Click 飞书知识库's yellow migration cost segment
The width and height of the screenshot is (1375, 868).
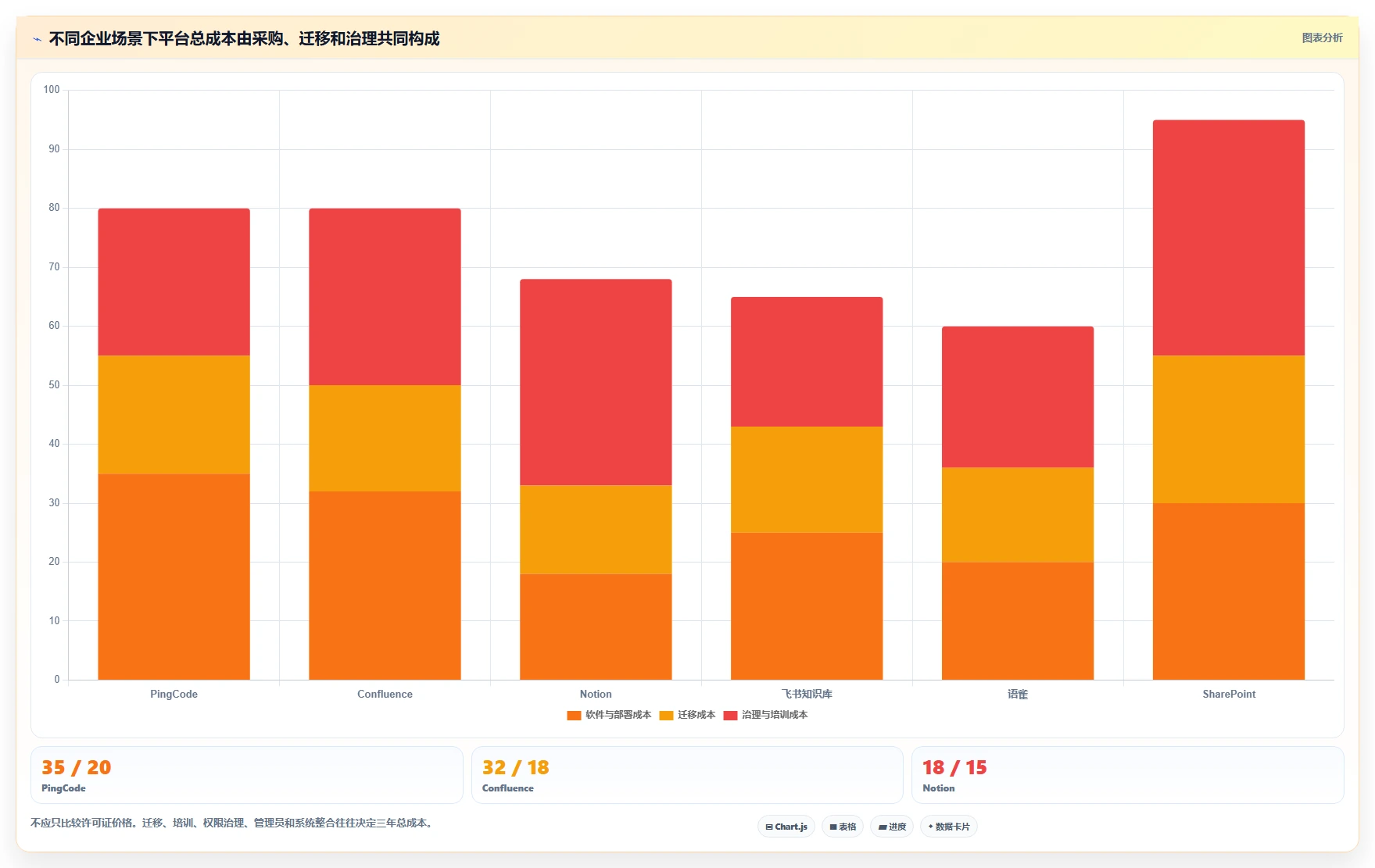coord(807,480)
